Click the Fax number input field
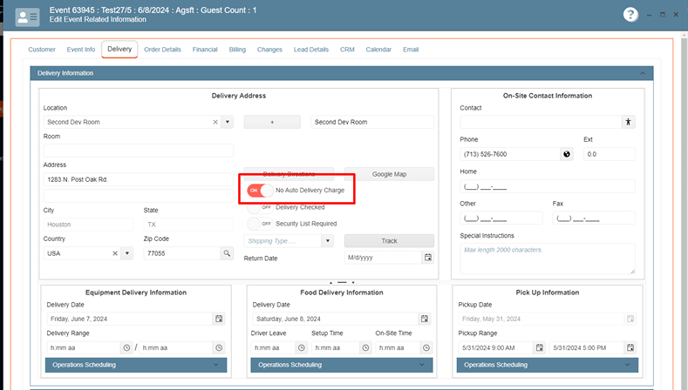 click(x=594, y=218)
